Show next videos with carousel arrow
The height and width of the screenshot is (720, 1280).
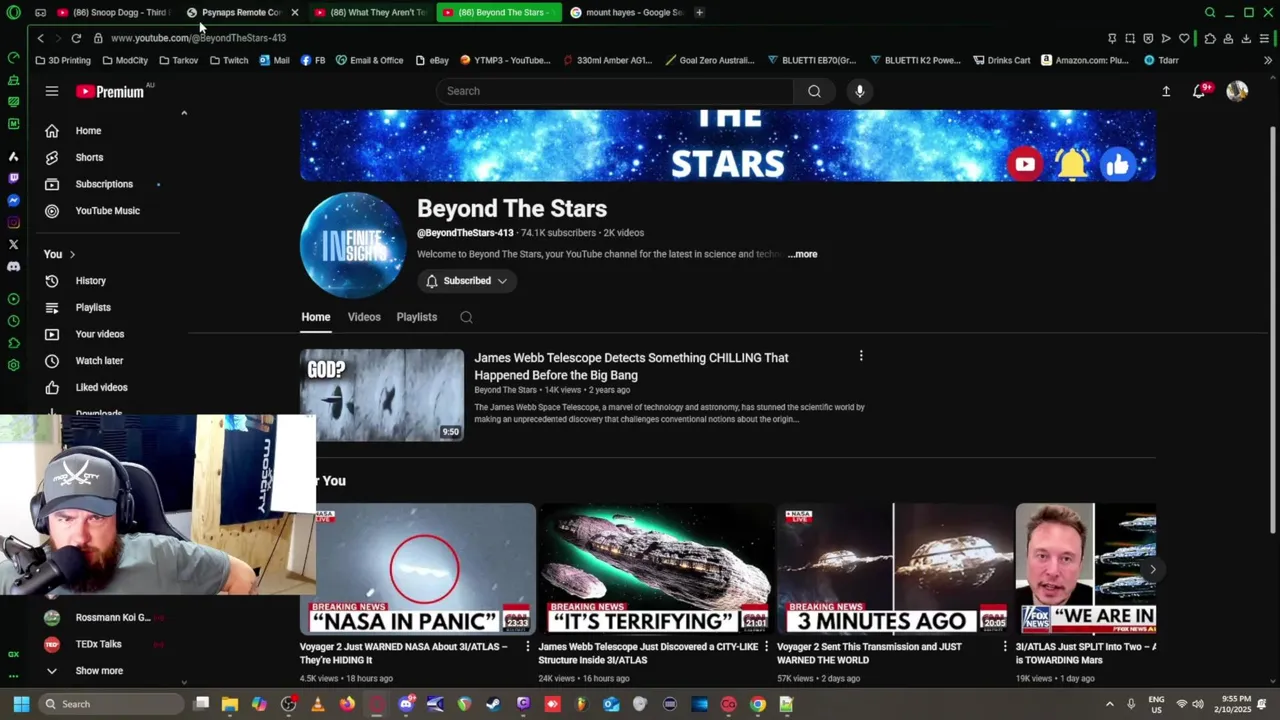(x=1153, y=569)
